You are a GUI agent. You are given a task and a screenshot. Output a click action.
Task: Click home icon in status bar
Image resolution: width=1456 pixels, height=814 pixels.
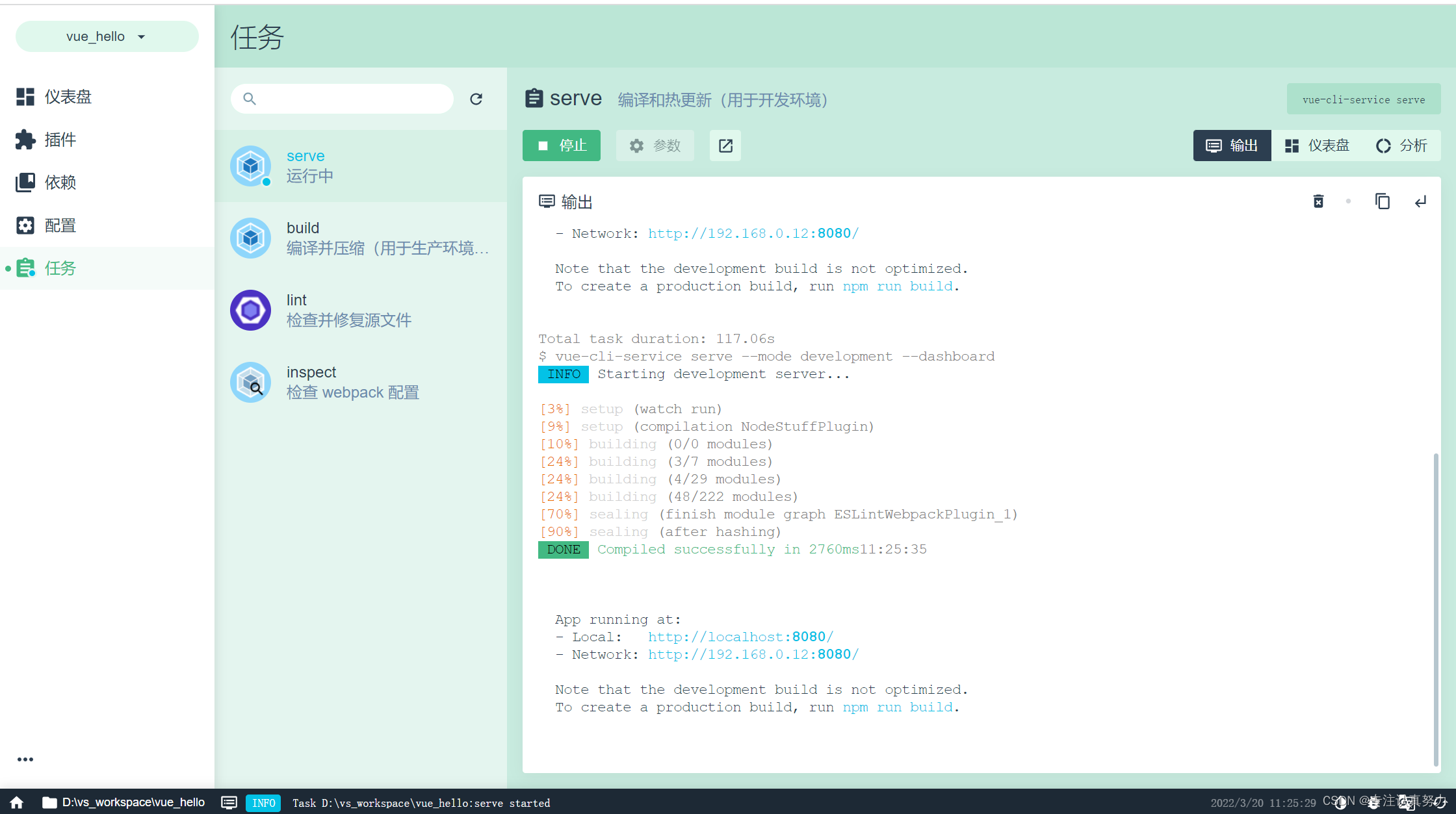point(17,803)
